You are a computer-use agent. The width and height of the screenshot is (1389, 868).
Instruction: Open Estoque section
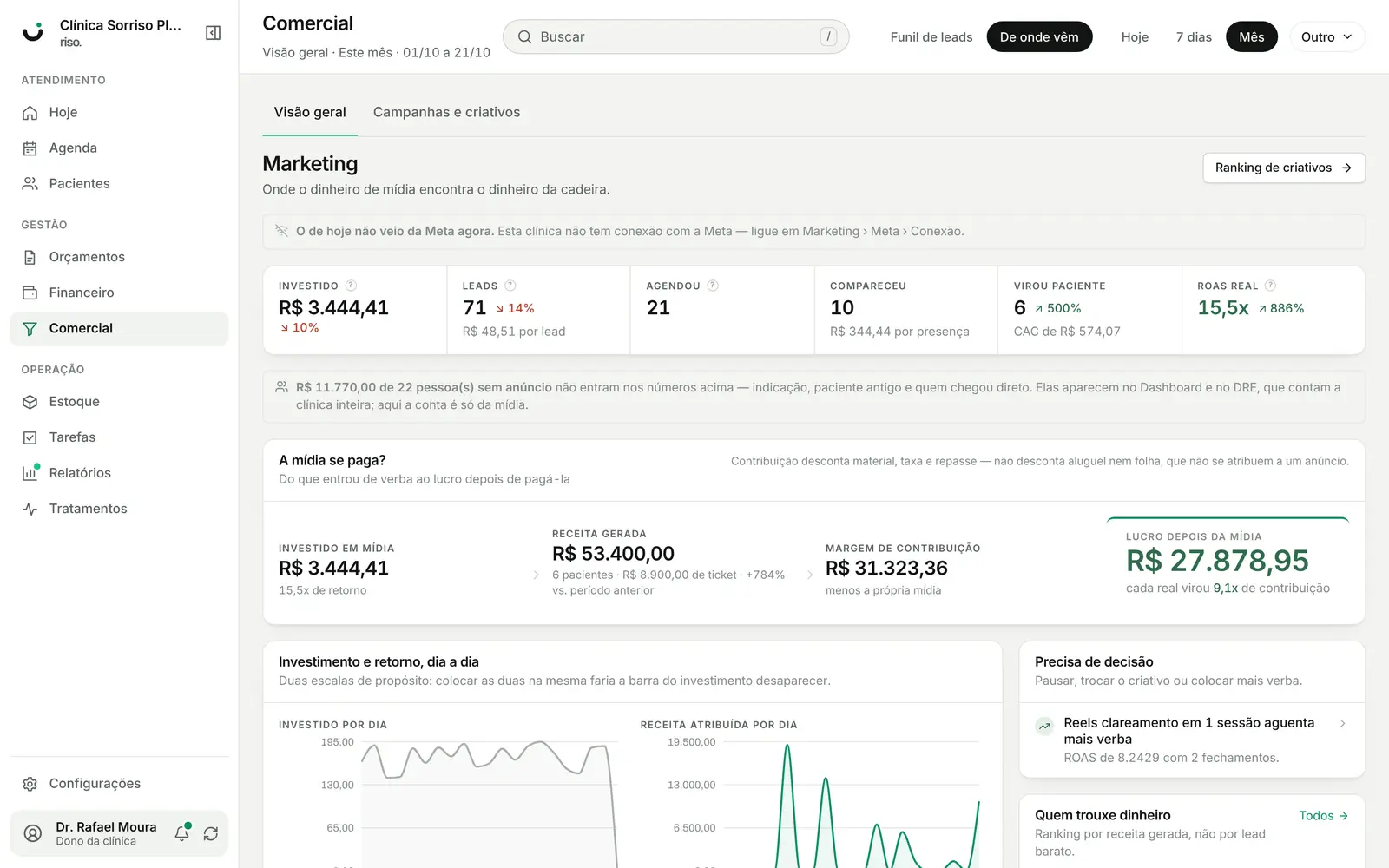point(119,402)
